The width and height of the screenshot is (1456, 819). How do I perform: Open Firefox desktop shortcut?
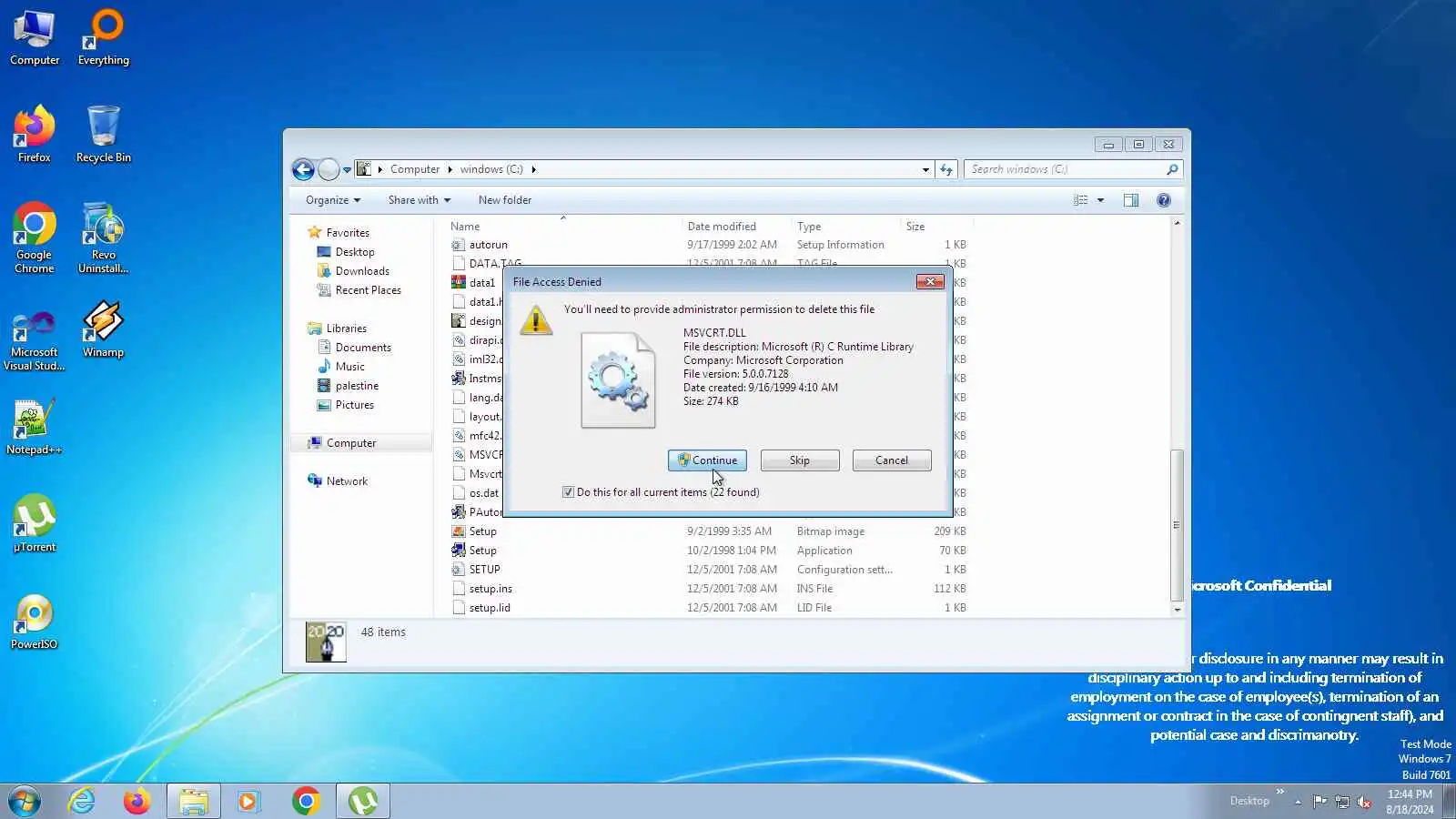tap(35, 135)
